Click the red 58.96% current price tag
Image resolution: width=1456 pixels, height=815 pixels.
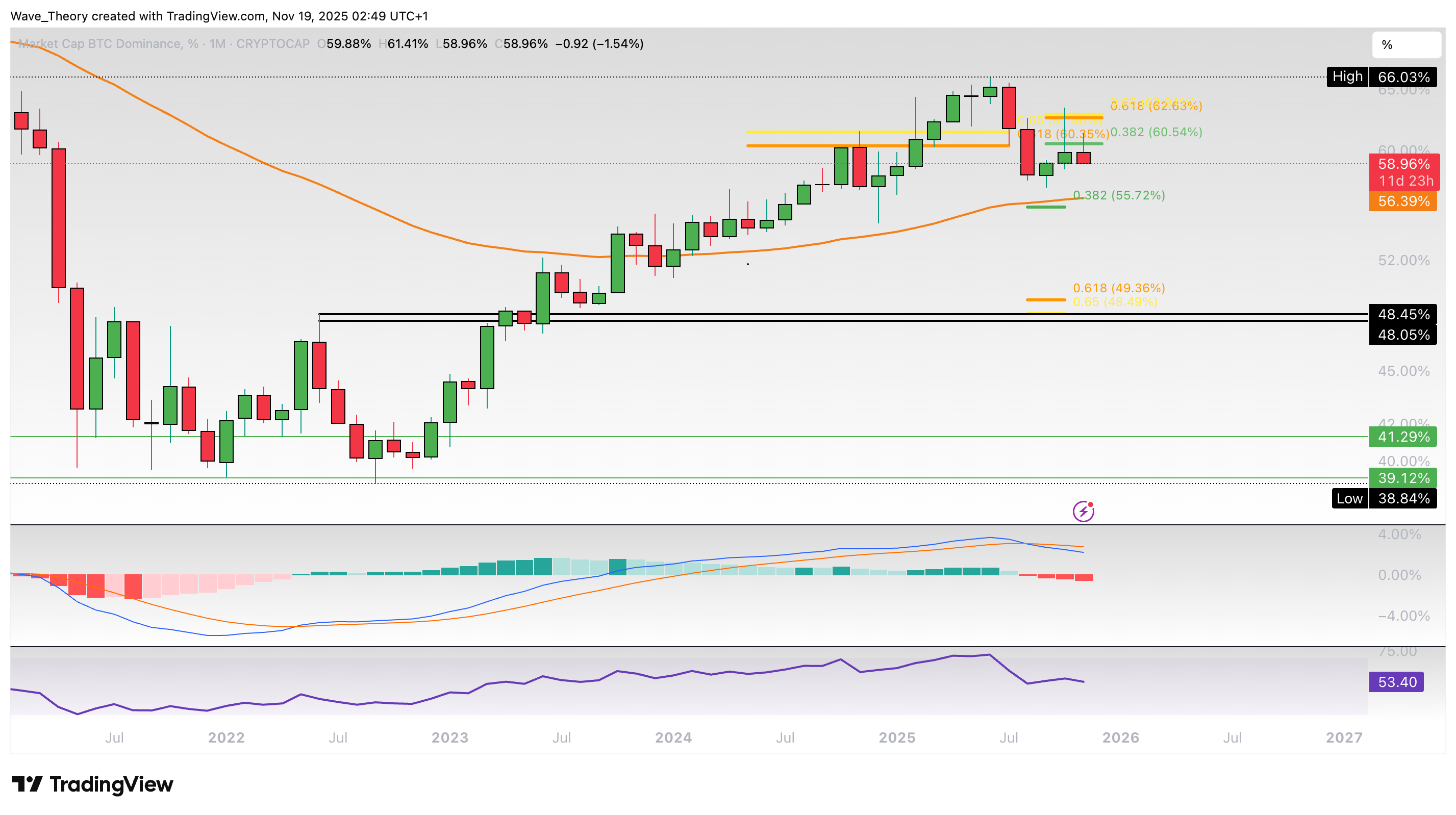[x=1403, y=164]
